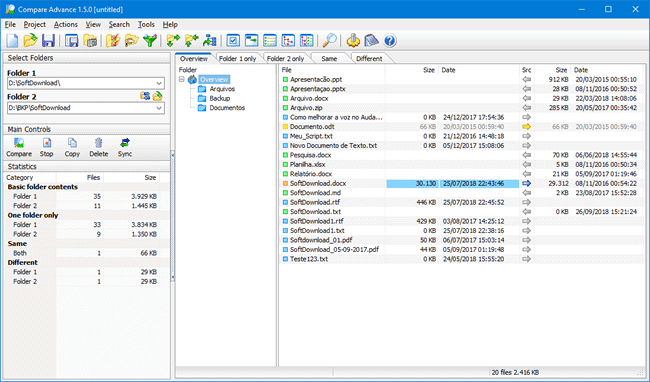The image size is (650, 382).
Task: Open the Help menu
Action: coord(170,24)
